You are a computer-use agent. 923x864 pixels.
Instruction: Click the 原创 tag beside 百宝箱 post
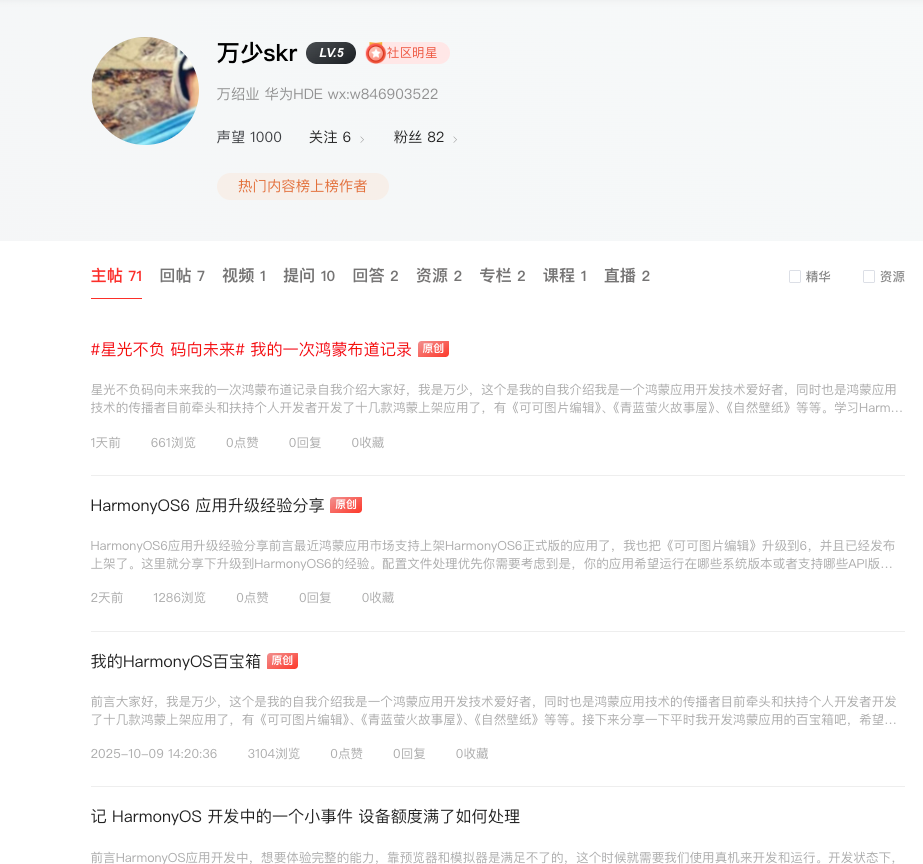tap(283, 661)
